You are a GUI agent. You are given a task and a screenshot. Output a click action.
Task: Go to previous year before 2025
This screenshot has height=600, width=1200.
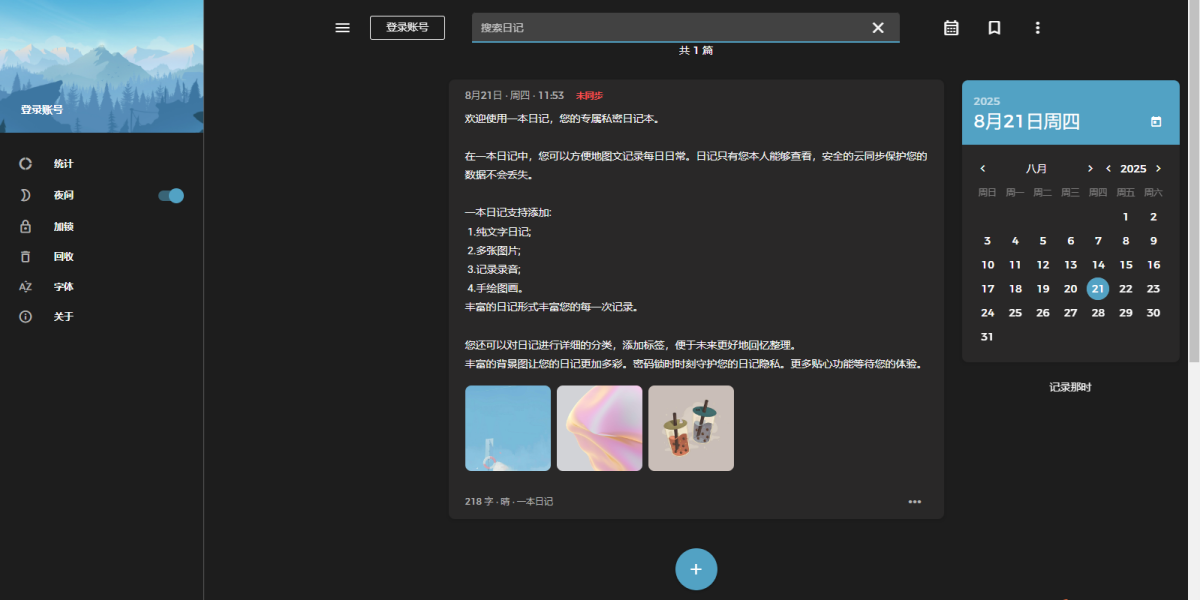(x=1108, y=169)
